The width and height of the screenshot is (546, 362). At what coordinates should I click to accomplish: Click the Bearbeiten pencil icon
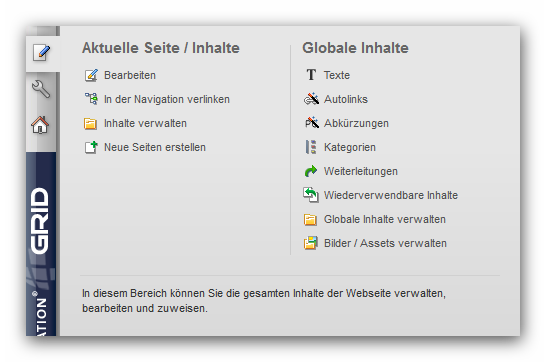[91, 75]
